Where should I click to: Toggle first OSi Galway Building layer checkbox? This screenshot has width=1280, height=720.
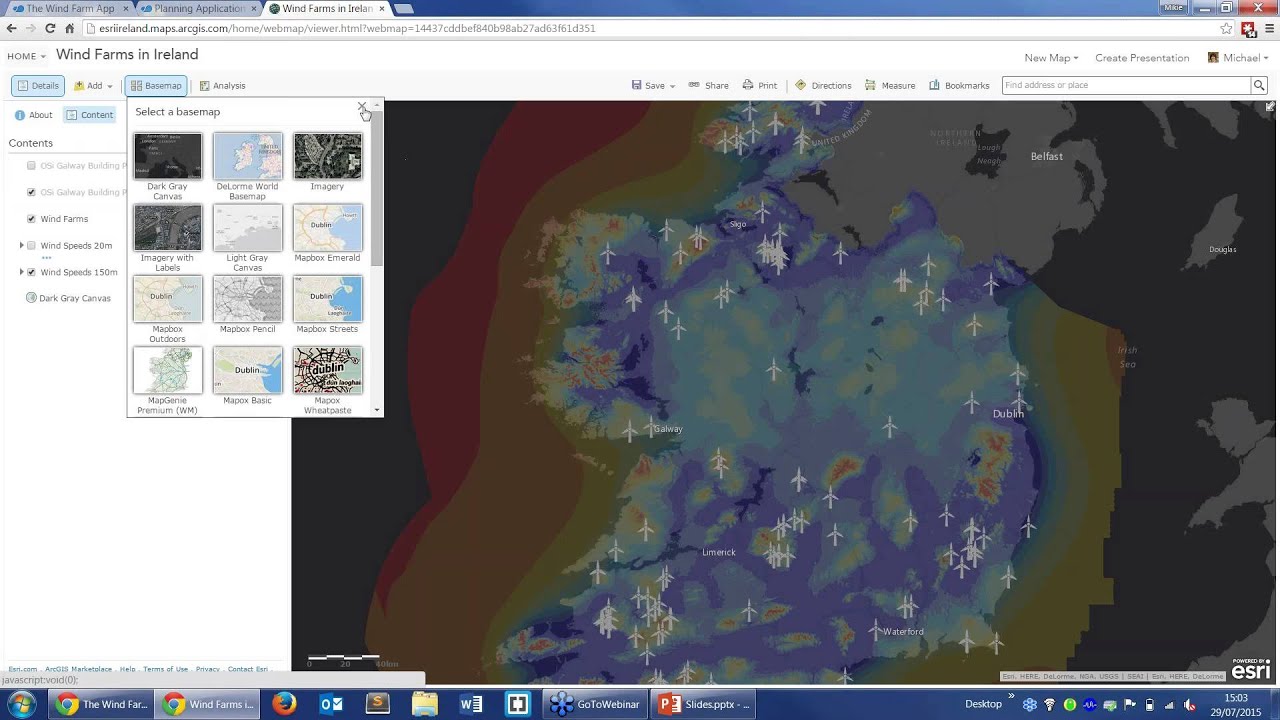click(x=31, y=166)
